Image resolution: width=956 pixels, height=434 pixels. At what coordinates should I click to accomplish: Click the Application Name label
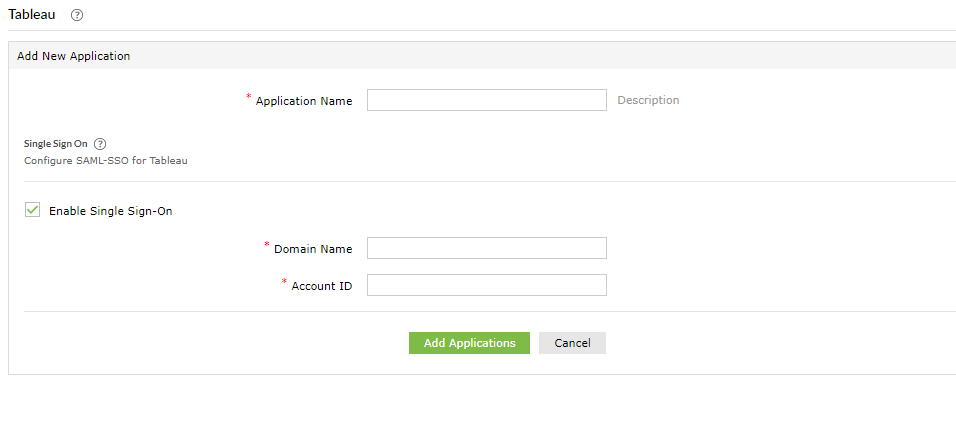click(x=304, y=101)
